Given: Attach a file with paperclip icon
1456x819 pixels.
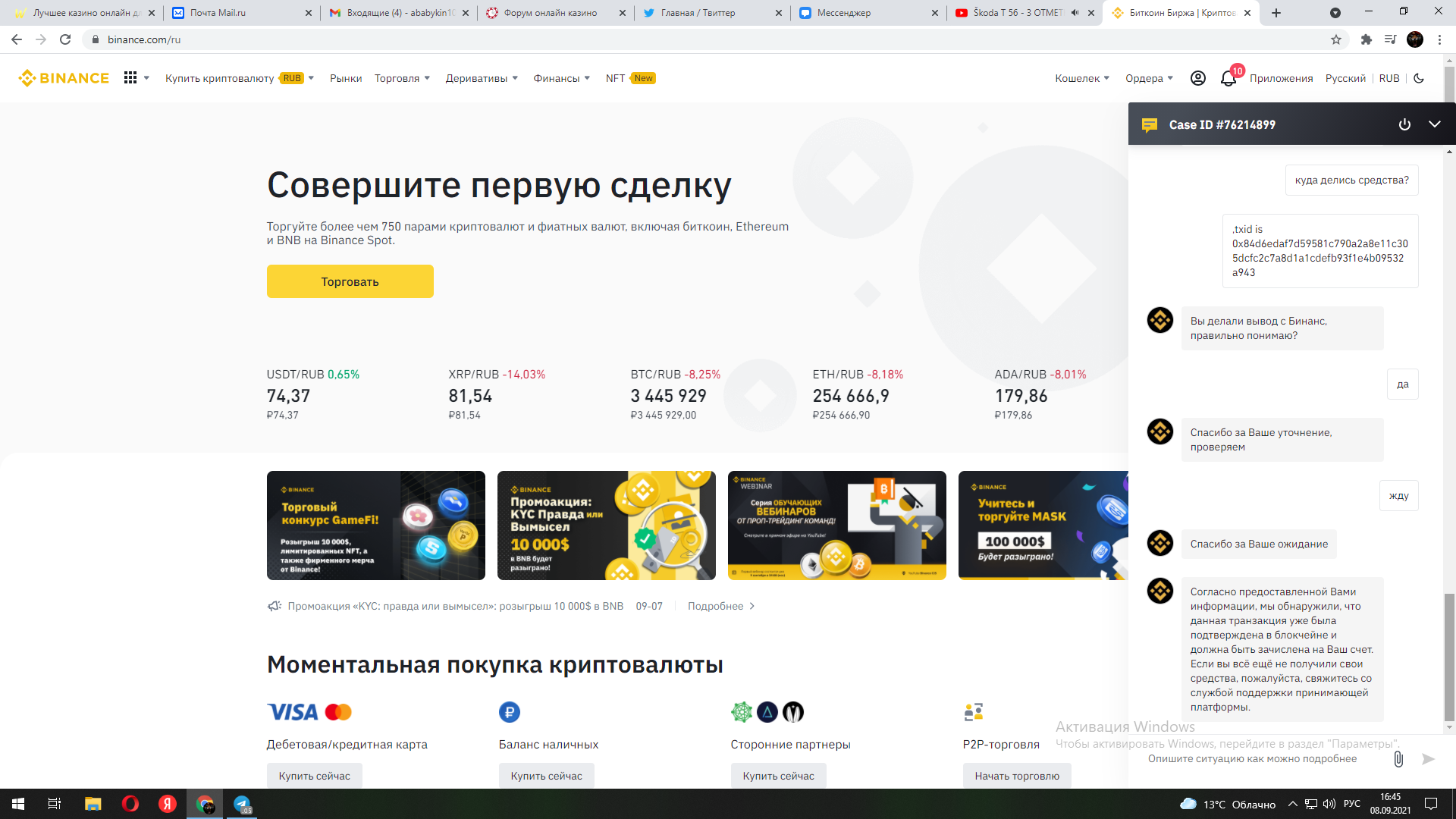Looking at the screenshot, I should tap(1398, 758).
